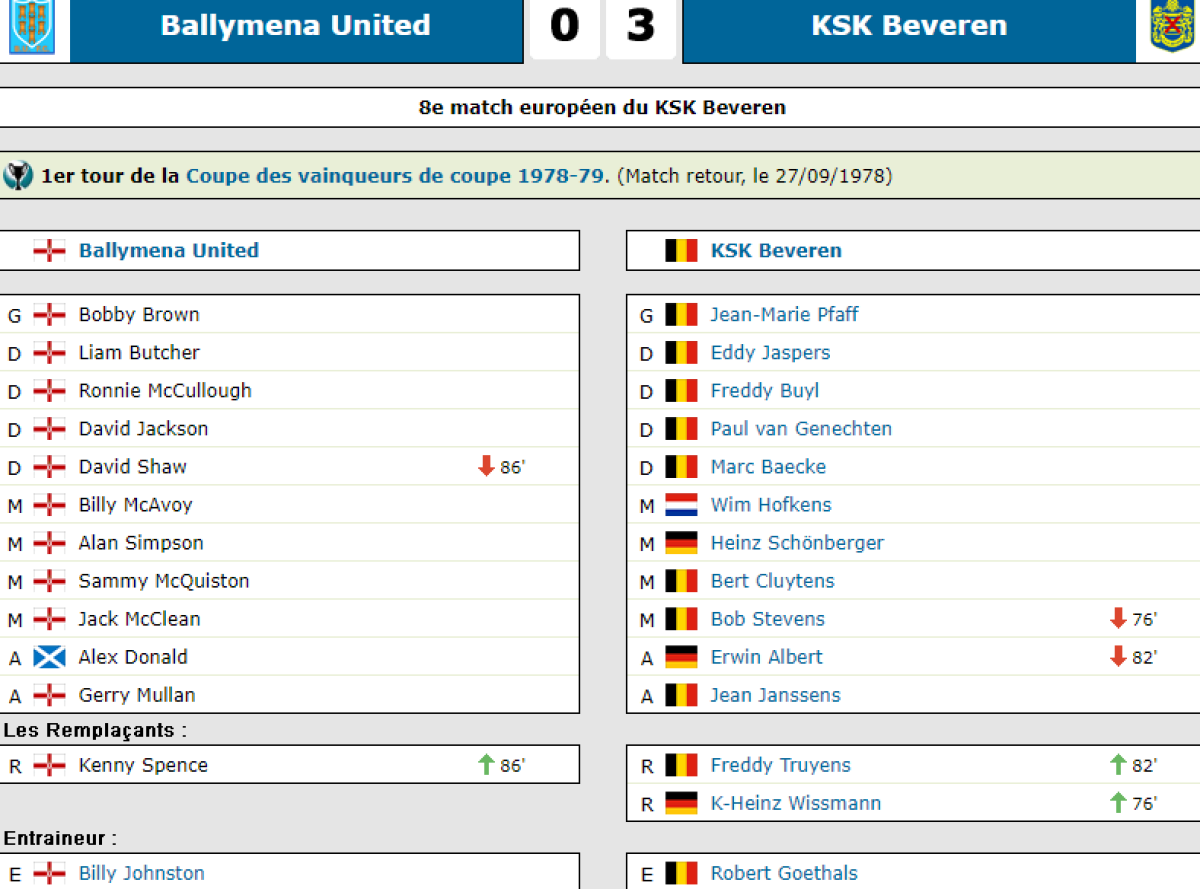1200x889 pixels.
Task: Open Erwin Albert player profile
Action: [766, 657]
